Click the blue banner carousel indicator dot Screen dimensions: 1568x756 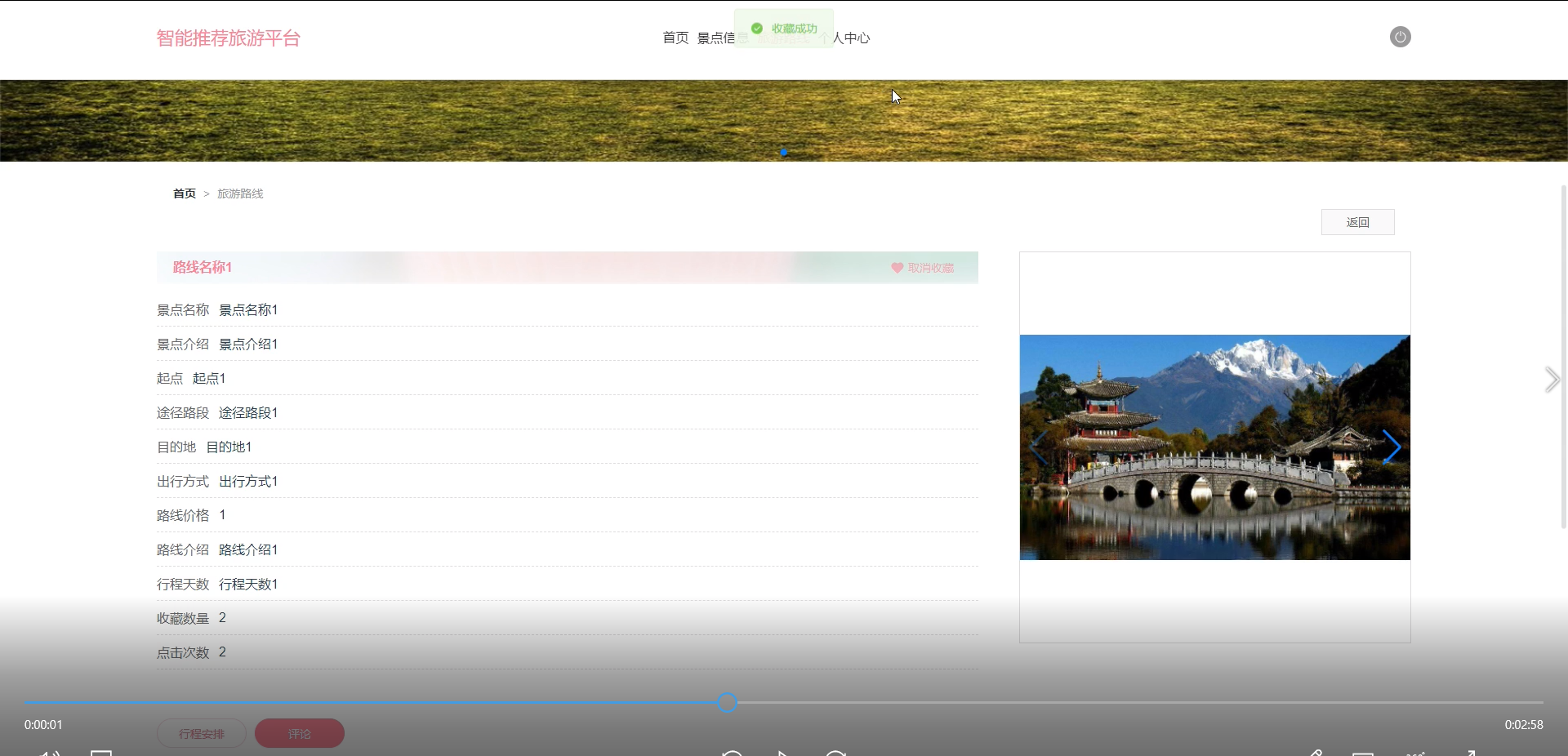pyautogui.click(x=784, y=153)
